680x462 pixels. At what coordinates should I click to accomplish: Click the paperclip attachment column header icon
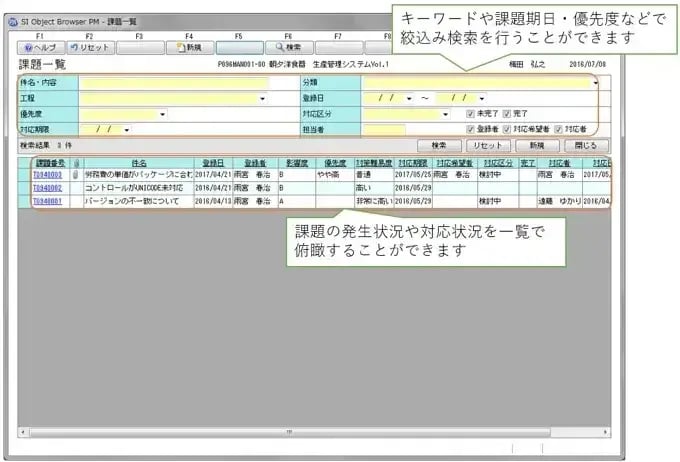point(74,162)
